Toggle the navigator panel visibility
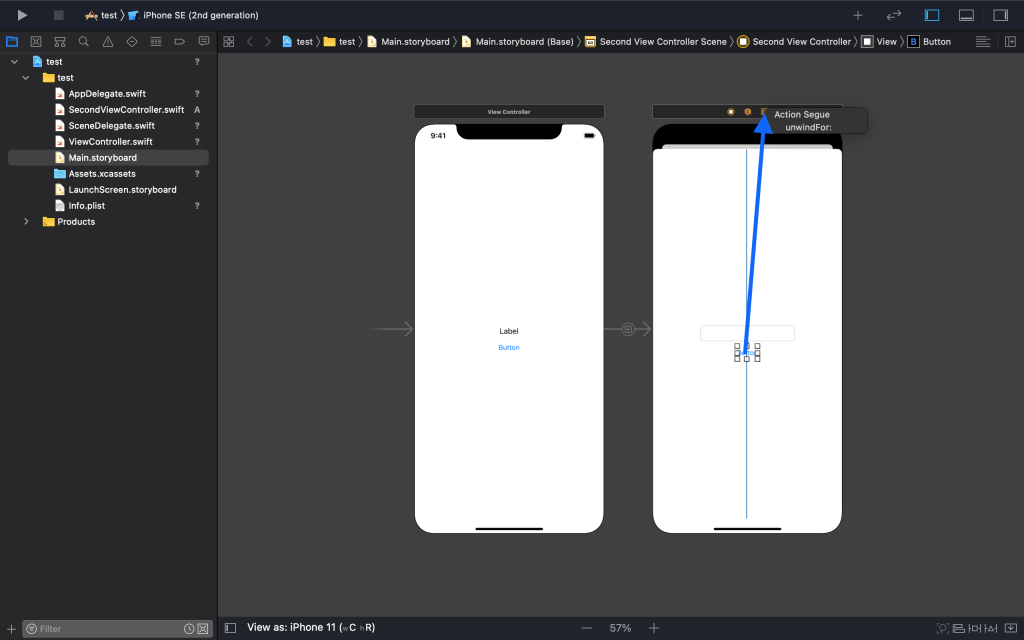The width and height of the screenshot is (1024, 640). [932, 15]
